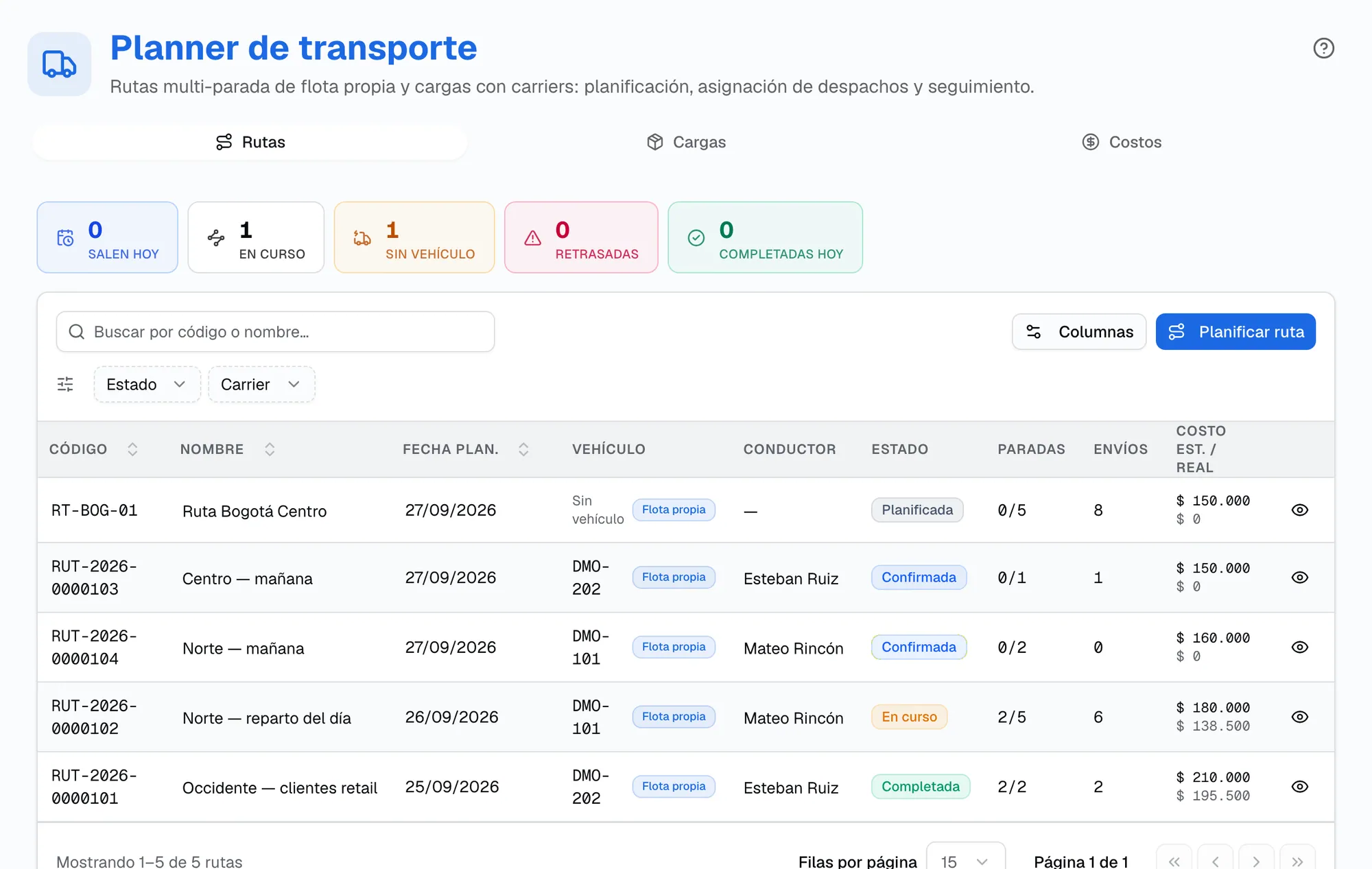
Task: Filter by Retrasadas card
Action: click(581, 237)
